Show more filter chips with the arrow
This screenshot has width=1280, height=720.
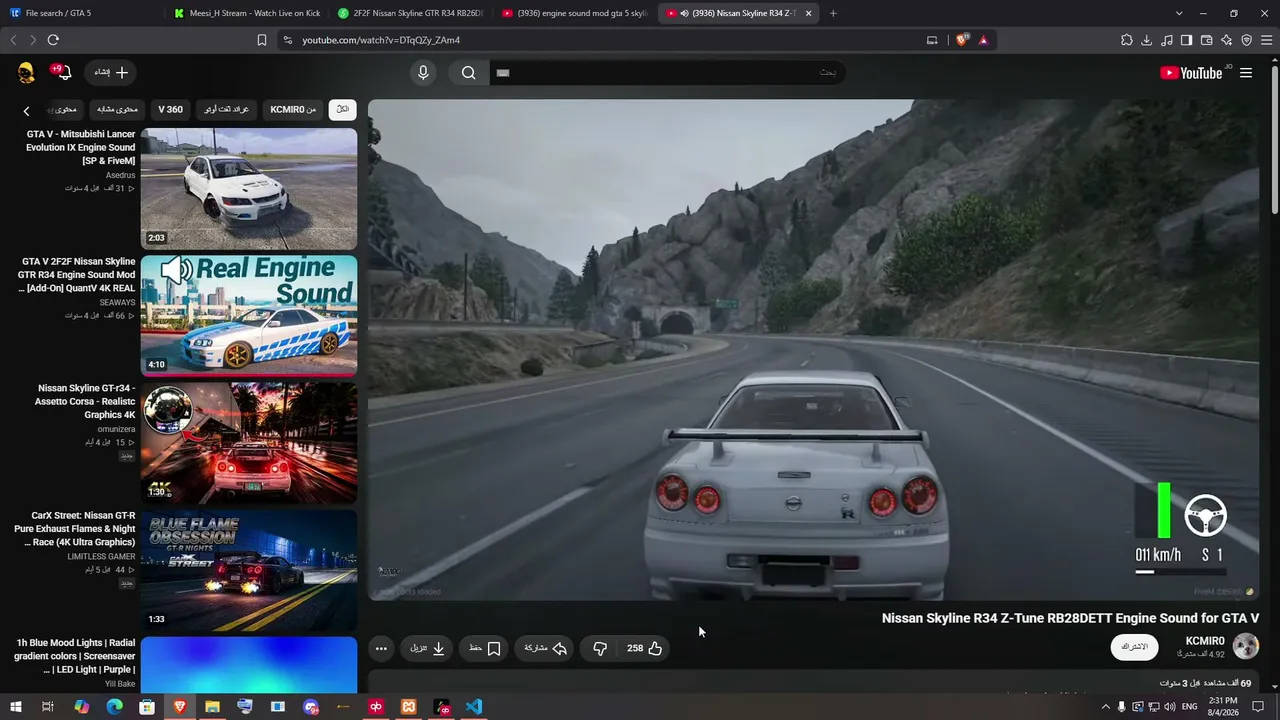(27, 111)
